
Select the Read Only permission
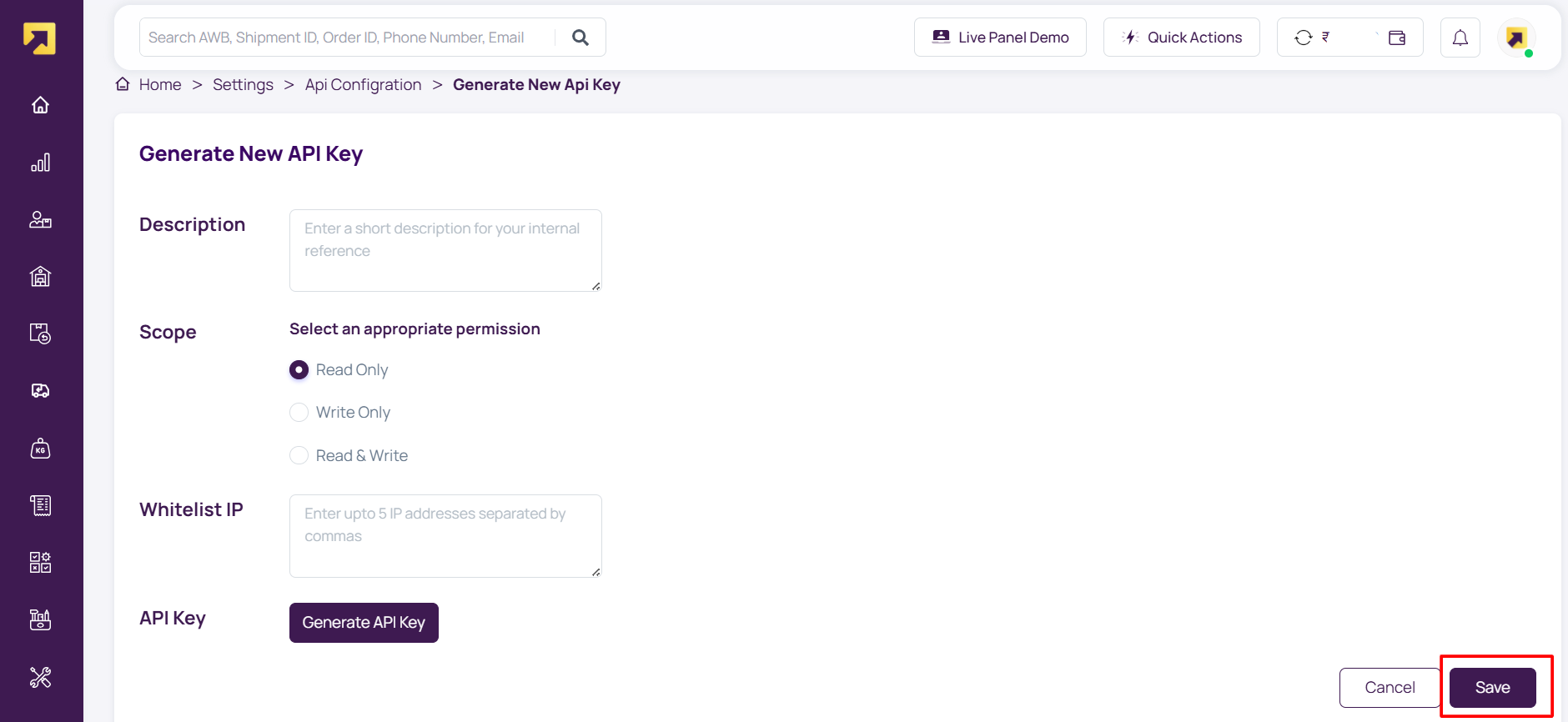click(x=299, y=370)
